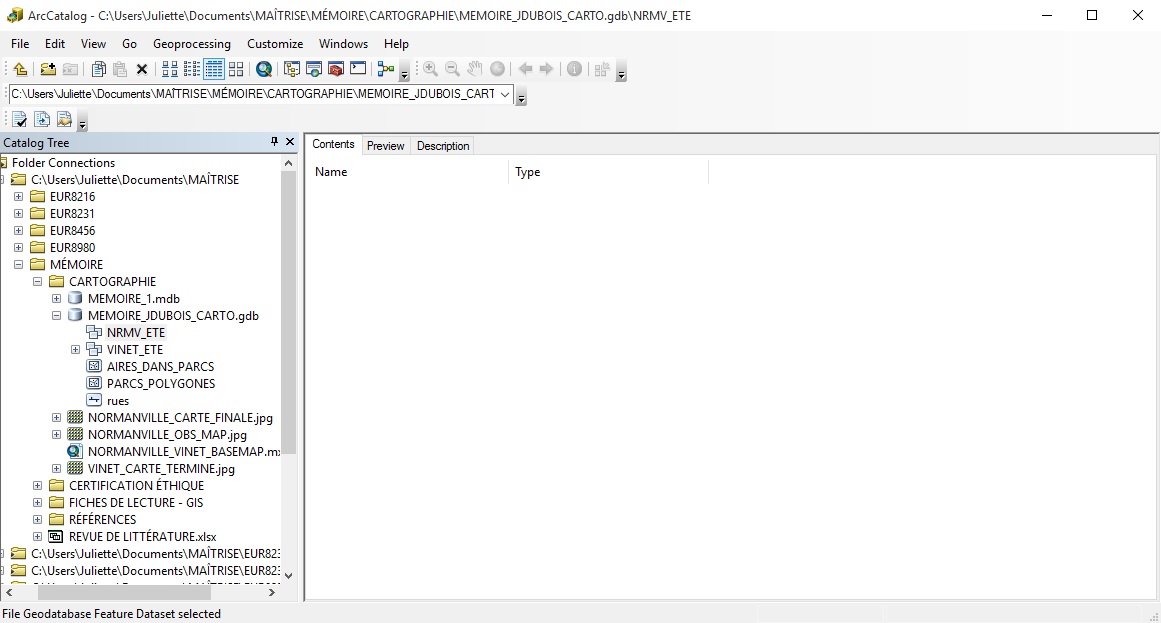Screen dimensions: 1161x623
Task: Select the rues feature class
Action: (118, 400)
